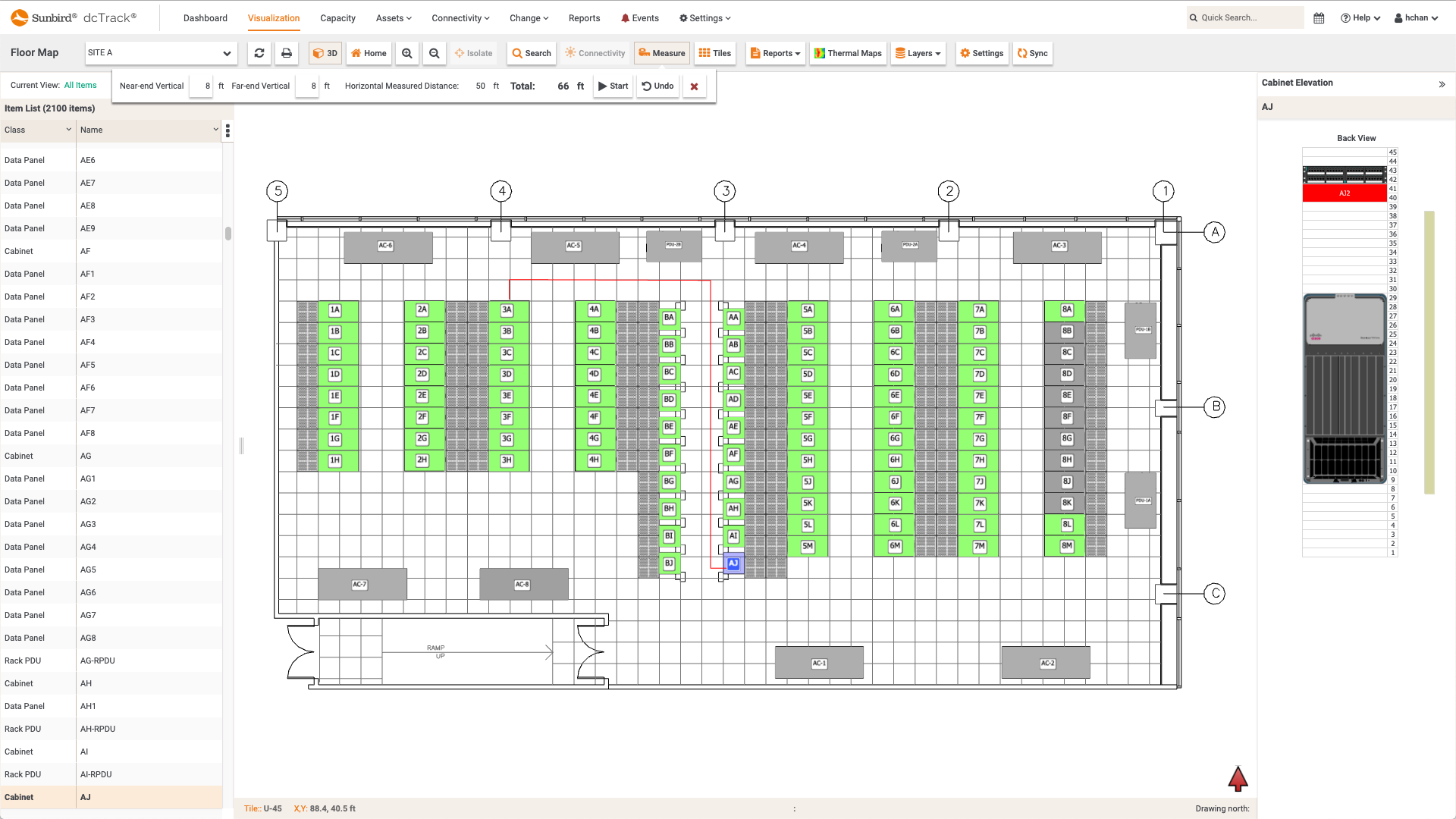Image resolution: width=1456 pixels, height=819 pixels.
Task: Click the 3D view toggle icon
Action: 324,53
